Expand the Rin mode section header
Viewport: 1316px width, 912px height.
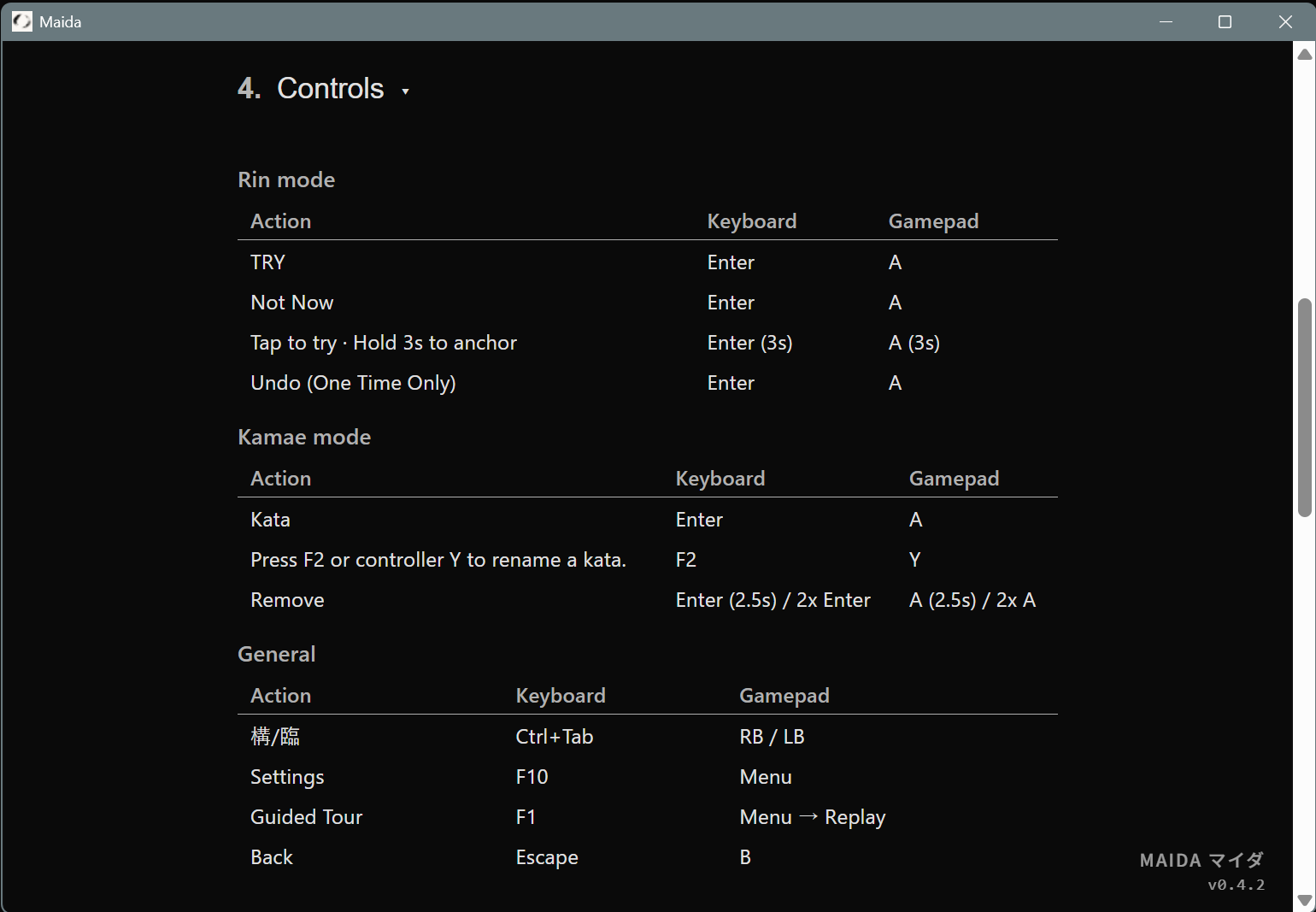pyautogui.click(x=286, y=179)
